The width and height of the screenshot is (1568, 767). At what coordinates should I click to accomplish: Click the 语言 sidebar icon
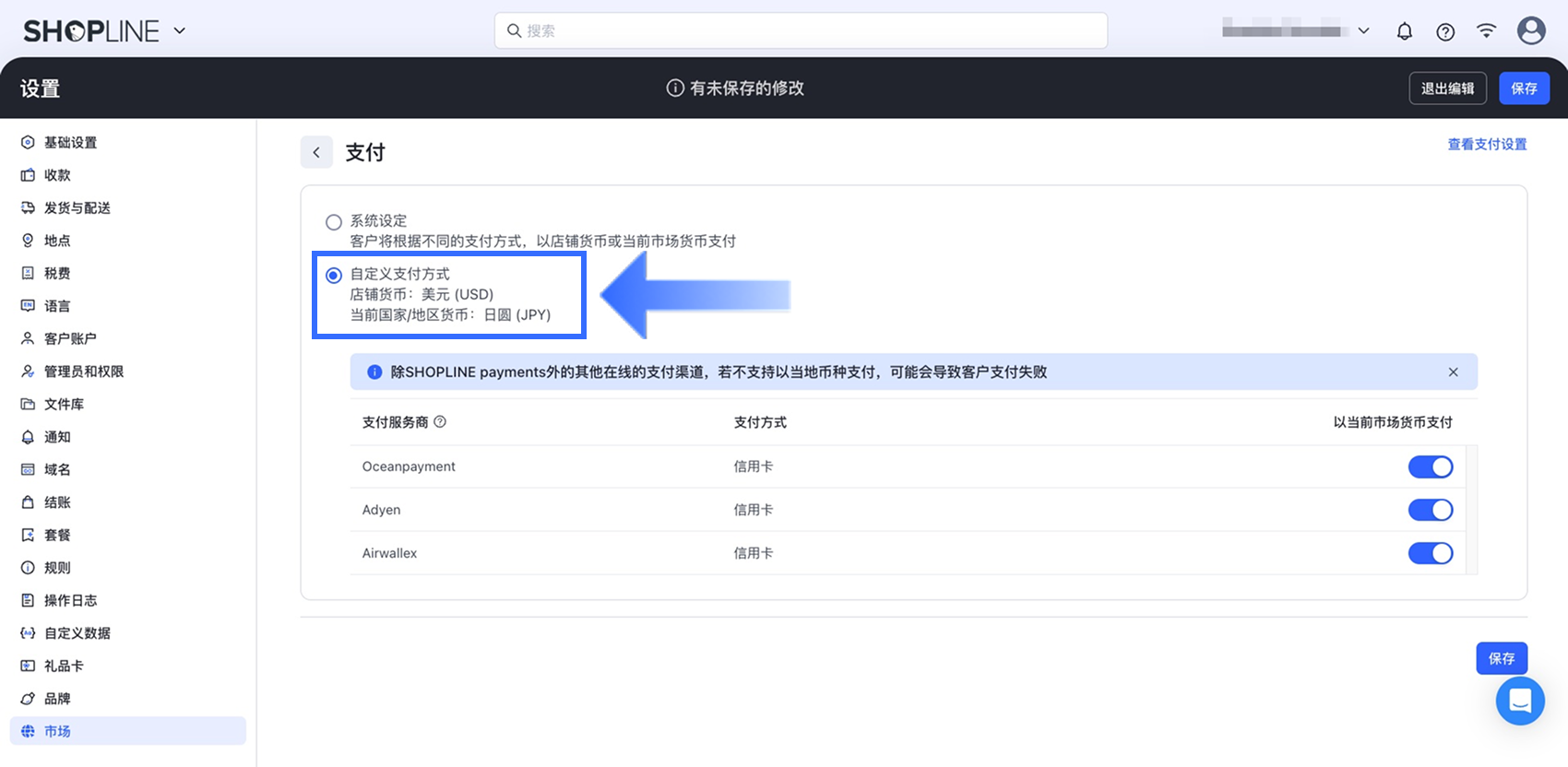point(28,306)
